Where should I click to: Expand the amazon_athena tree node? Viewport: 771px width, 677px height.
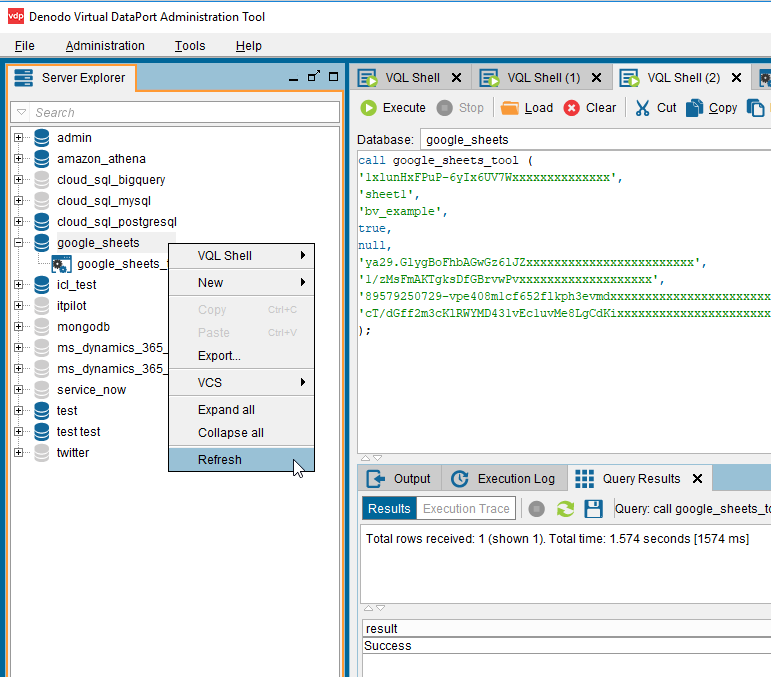(19, 159)
